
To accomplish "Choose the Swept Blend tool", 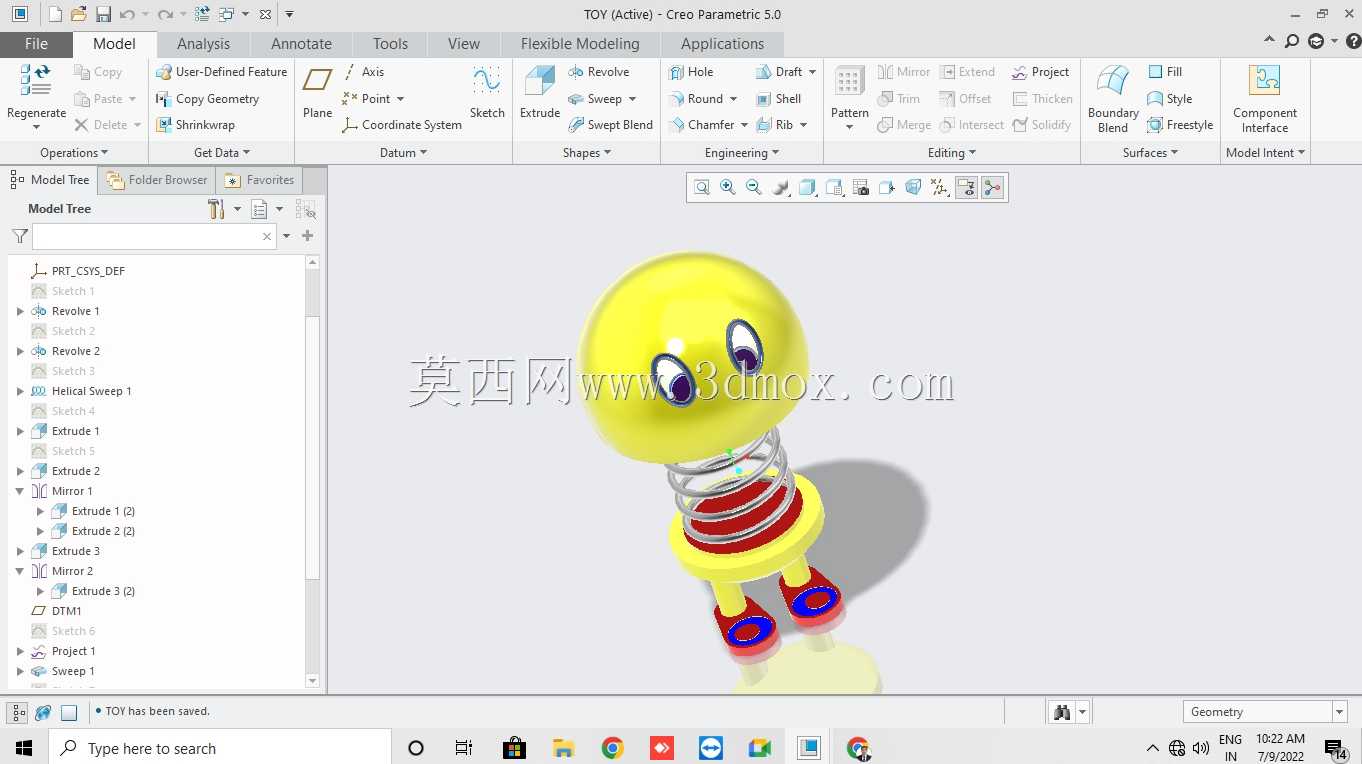I will (x=610, y=125).
